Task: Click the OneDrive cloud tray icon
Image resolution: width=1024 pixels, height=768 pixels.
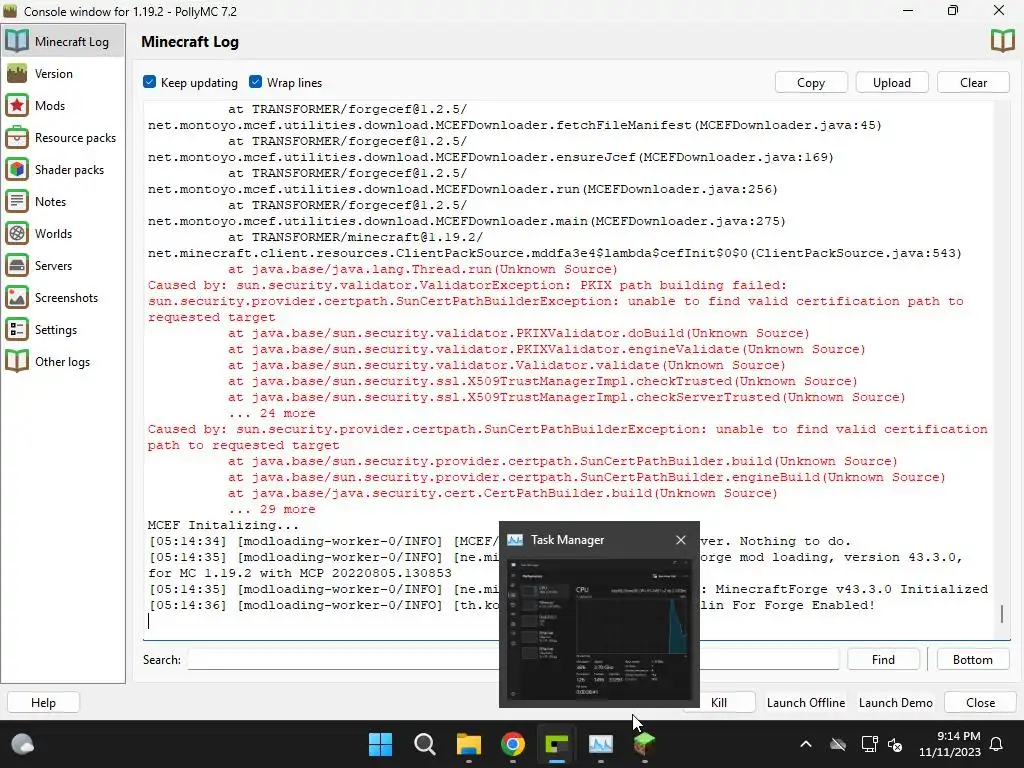Action: click(837, 744)
